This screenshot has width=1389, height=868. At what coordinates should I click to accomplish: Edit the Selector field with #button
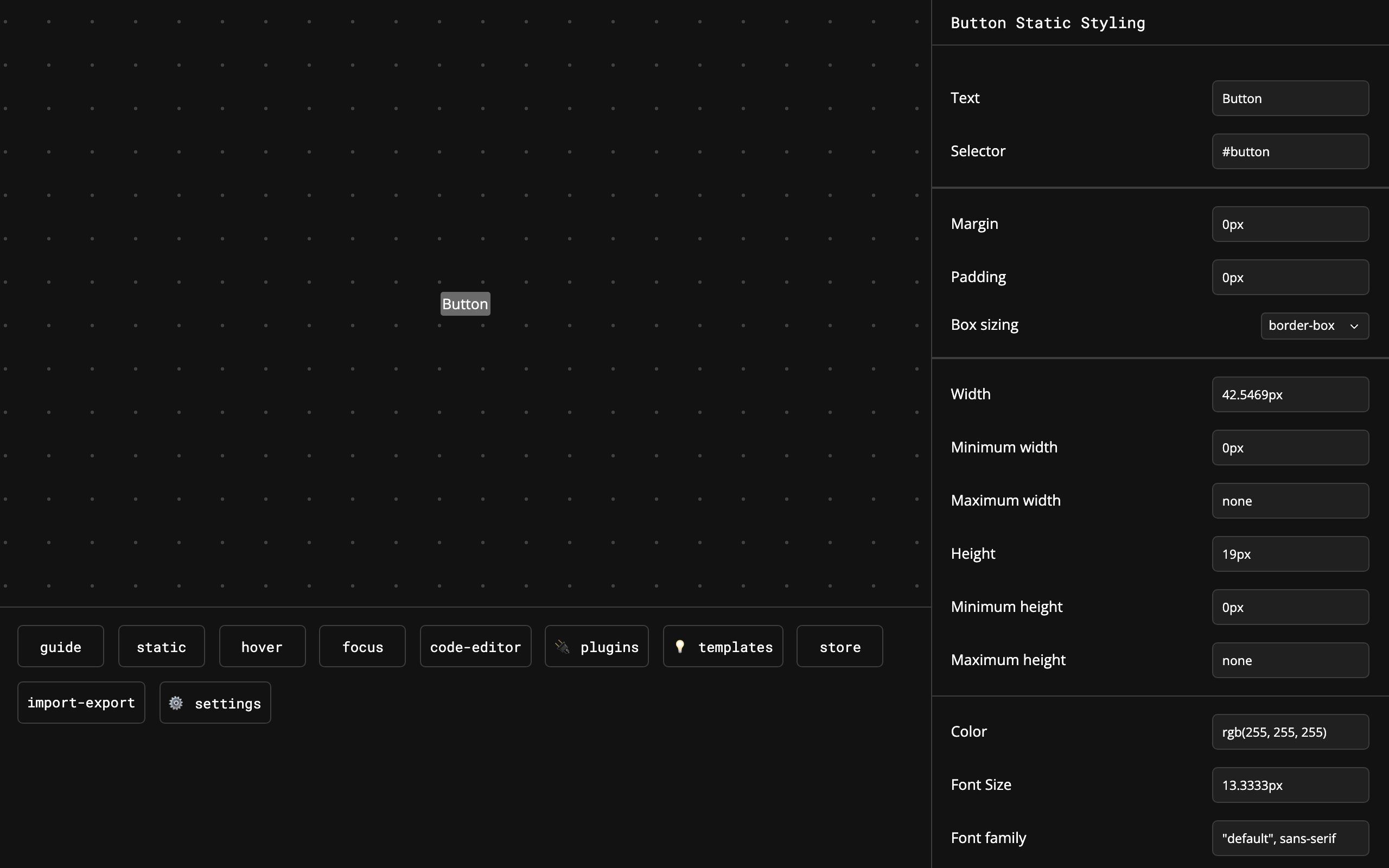1290,151
